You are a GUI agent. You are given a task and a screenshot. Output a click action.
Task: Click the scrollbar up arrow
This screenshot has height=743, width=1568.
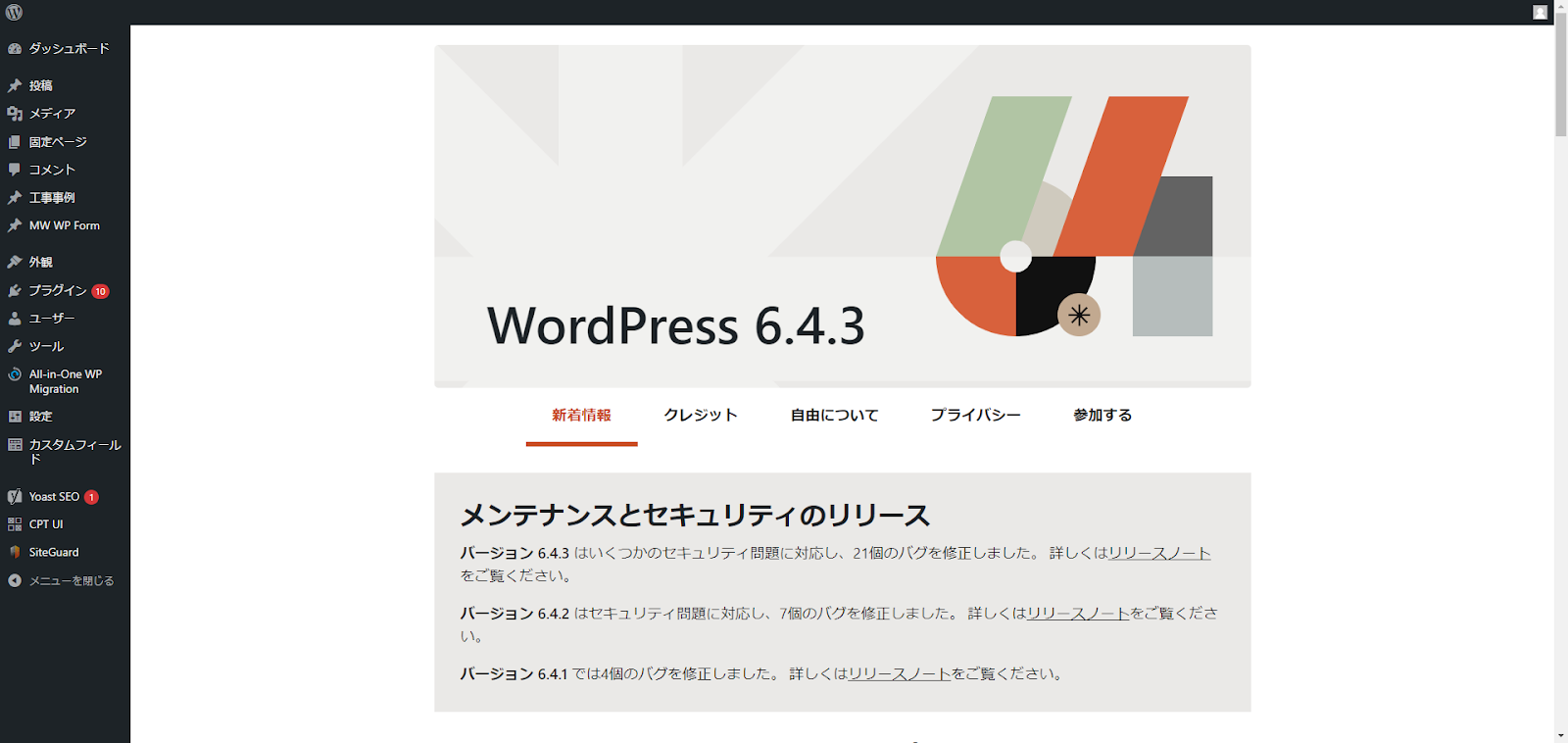click(x=1560, y=6)
